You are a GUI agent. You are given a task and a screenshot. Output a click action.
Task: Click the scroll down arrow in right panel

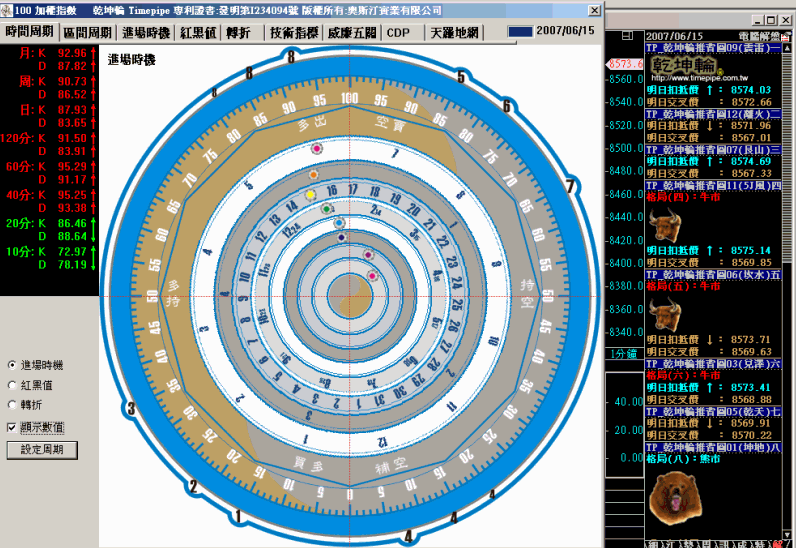787,534
